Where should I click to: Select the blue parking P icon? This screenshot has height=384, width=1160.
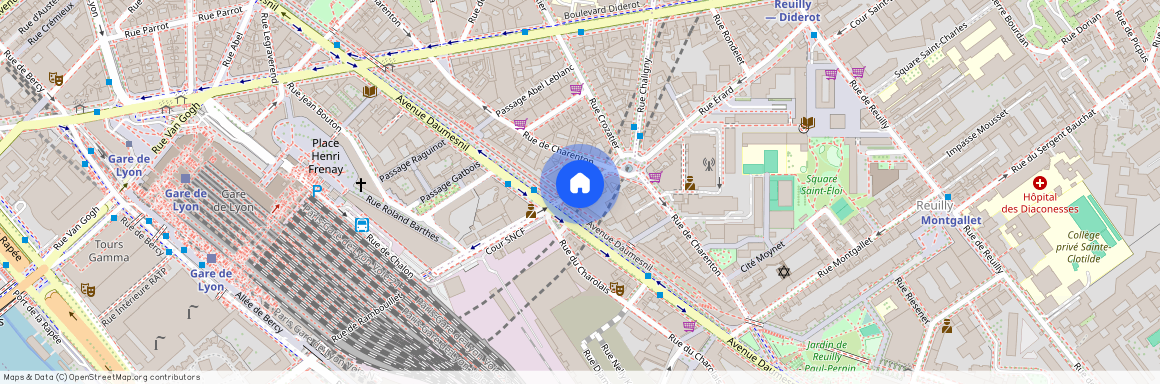pyautogui.click(x=317, y=191)
